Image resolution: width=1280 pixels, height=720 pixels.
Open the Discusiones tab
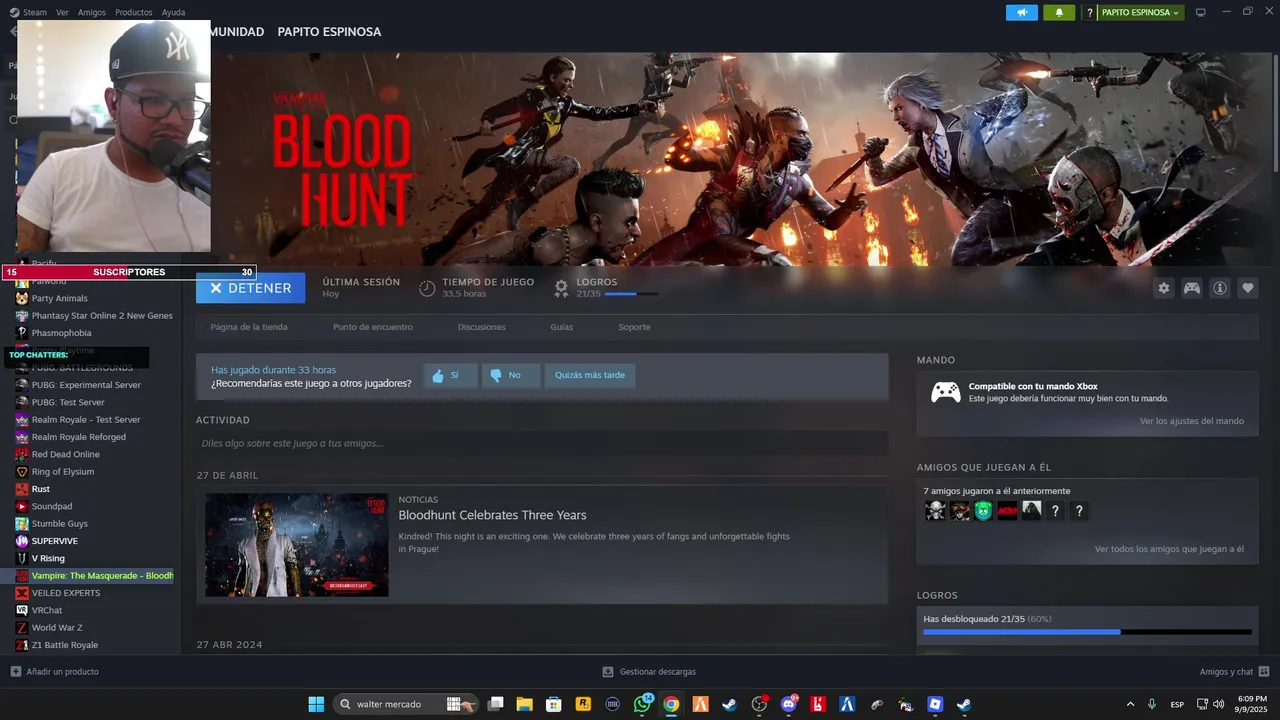481,327
